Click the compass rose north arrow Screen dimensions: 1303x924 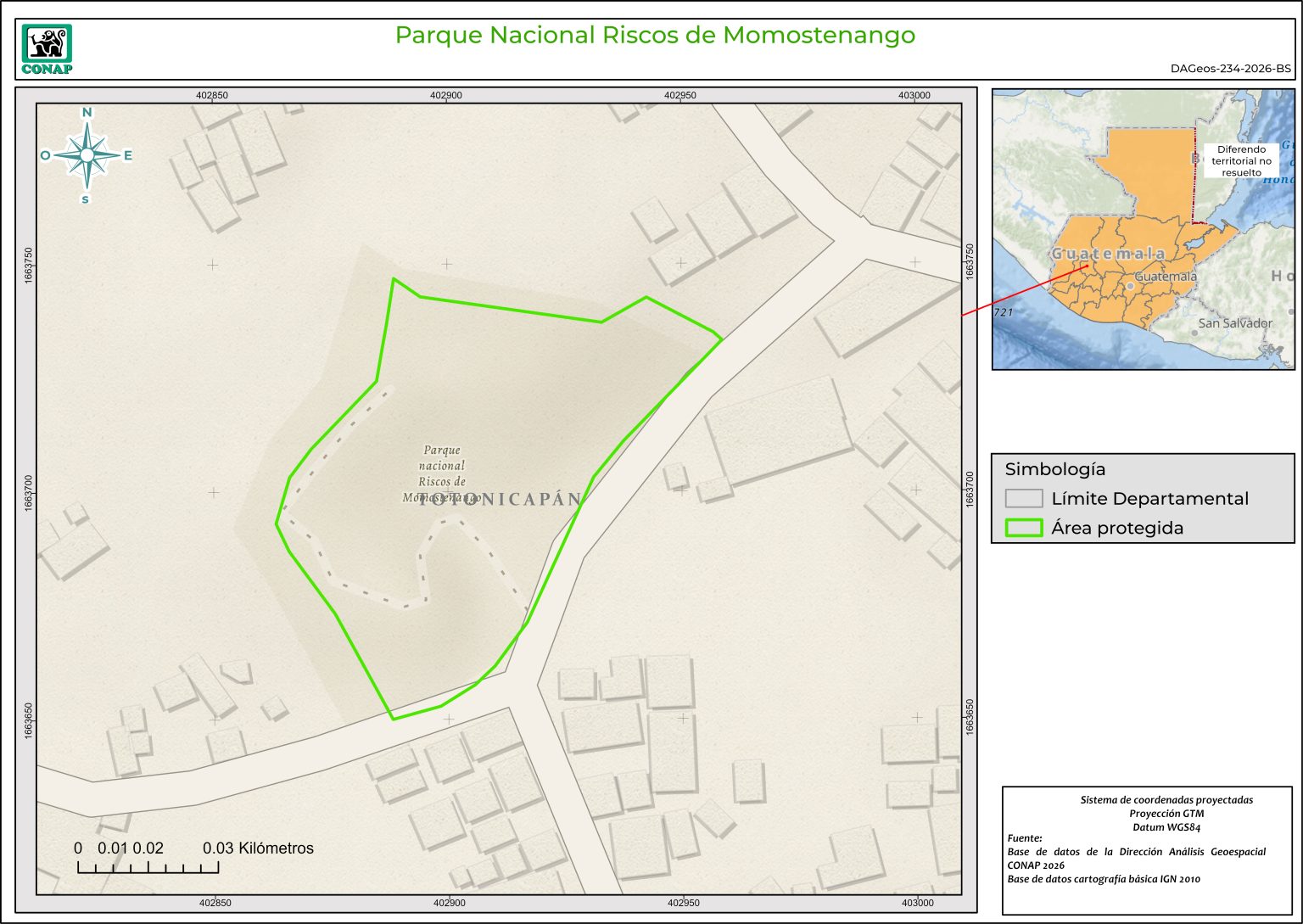pos(87,154)
